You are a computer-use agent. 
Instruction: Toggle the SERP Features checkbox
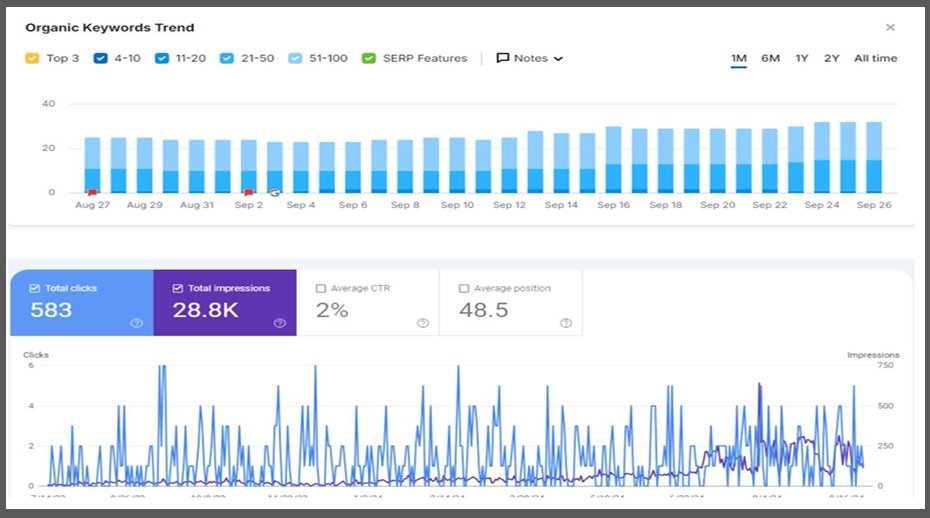pos(368,58)
